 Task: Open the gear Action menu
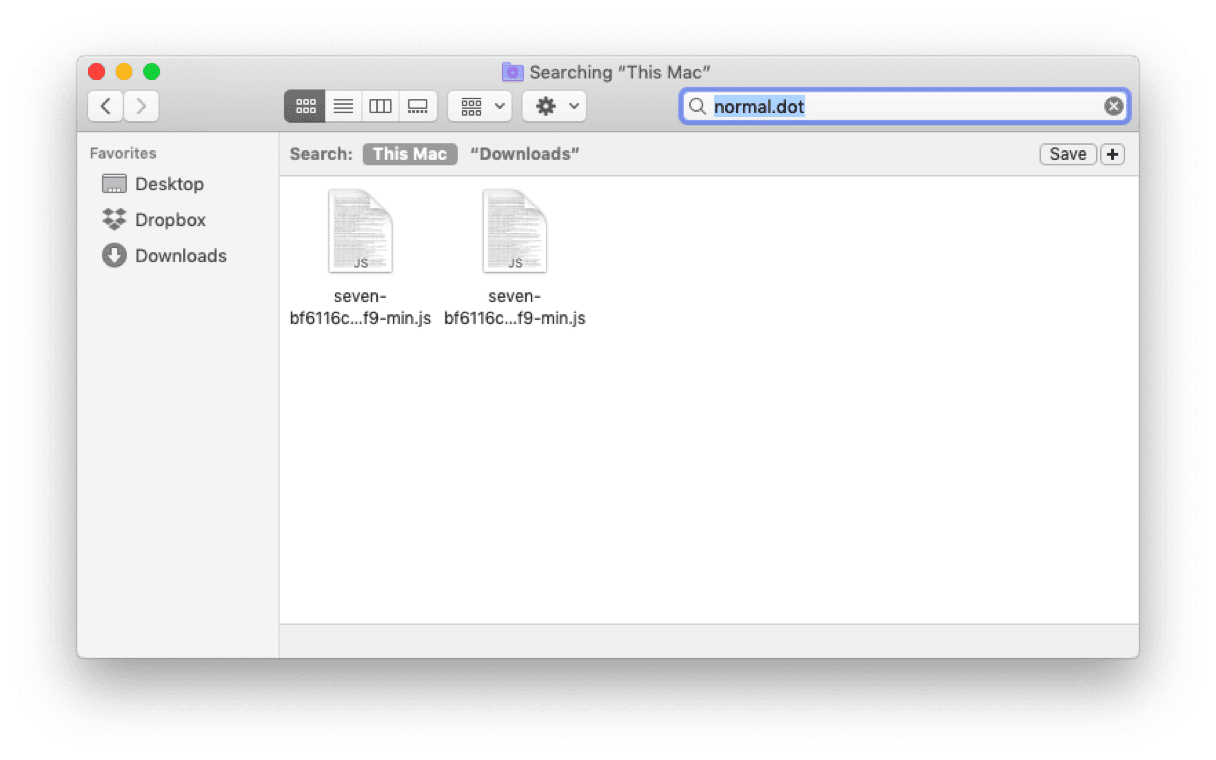[x=555, y=106]
